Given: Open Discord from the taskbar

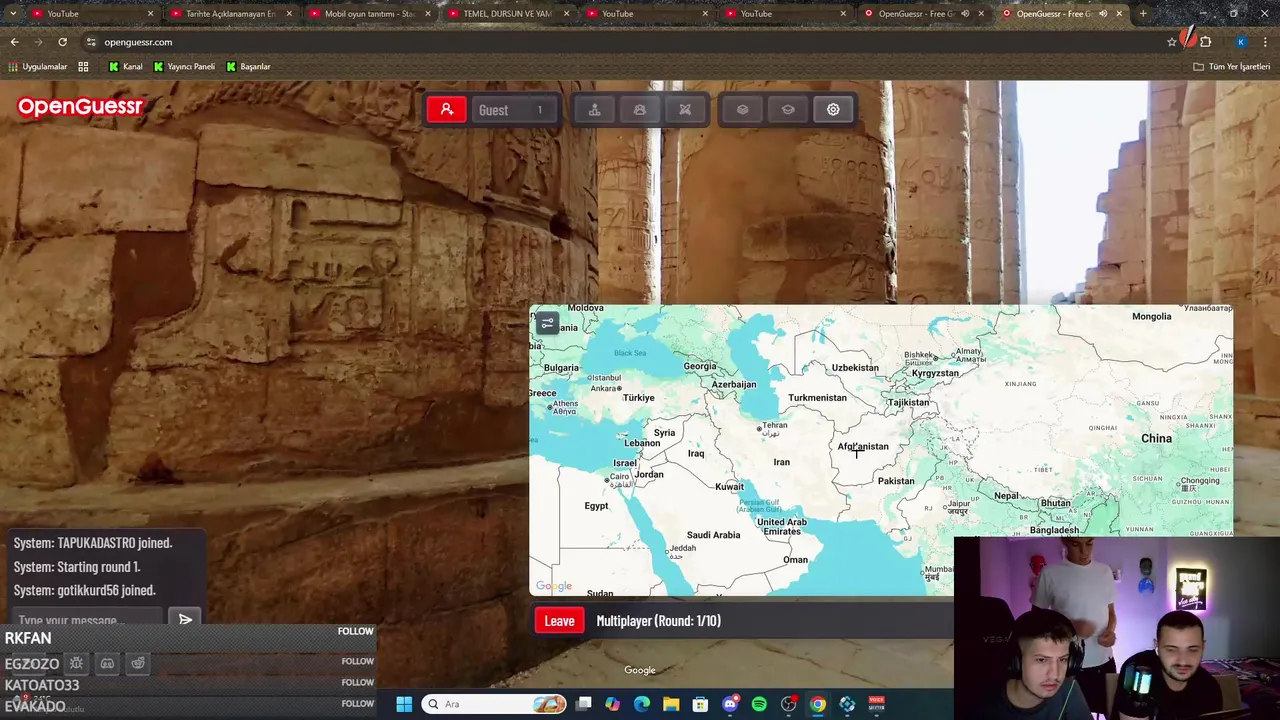Looking at the screenshot, I should [730, 704].
